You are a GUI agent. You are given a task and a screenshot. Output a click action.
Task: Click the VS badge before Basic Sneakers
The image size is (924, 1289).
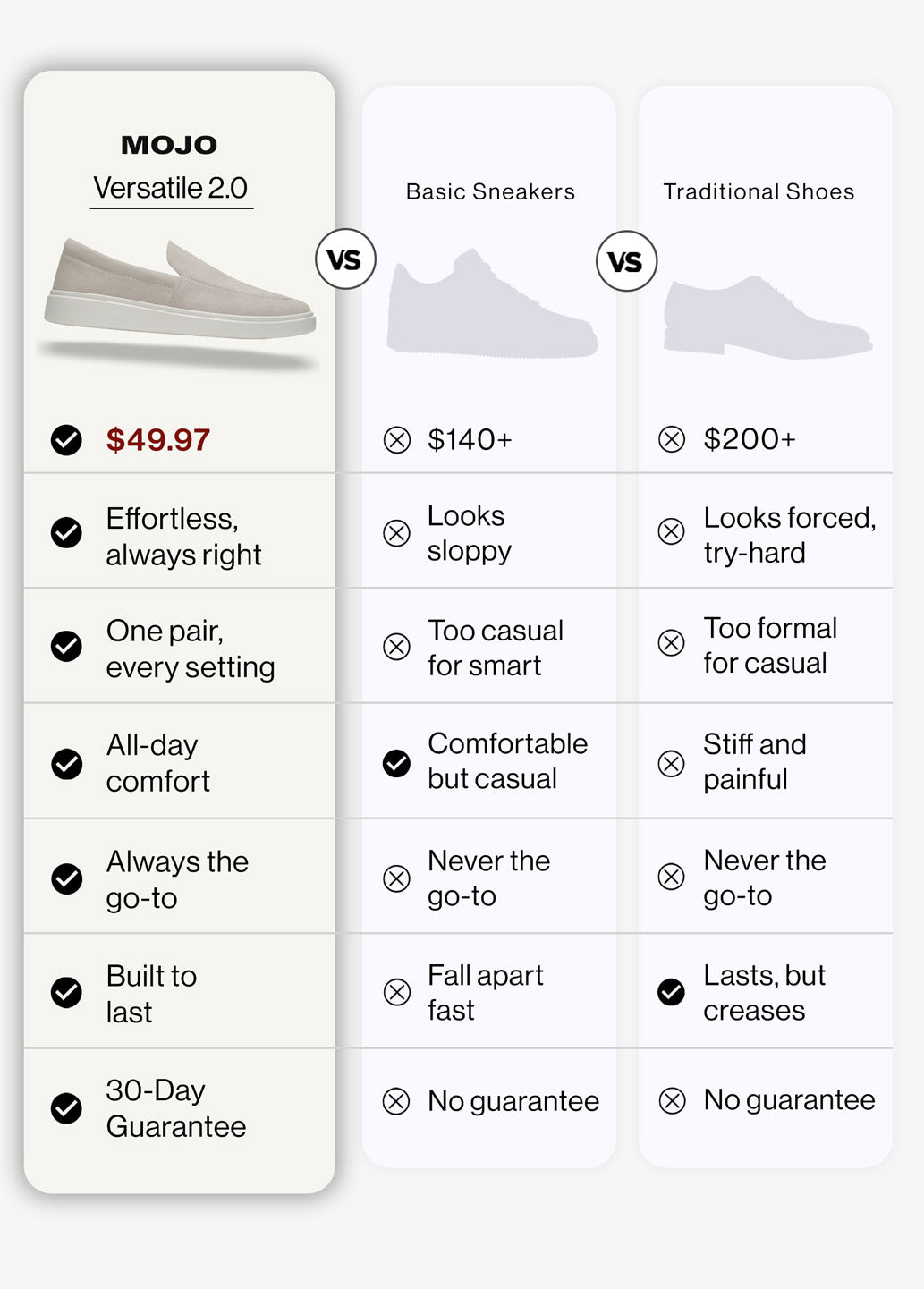[x=345, y=259]
